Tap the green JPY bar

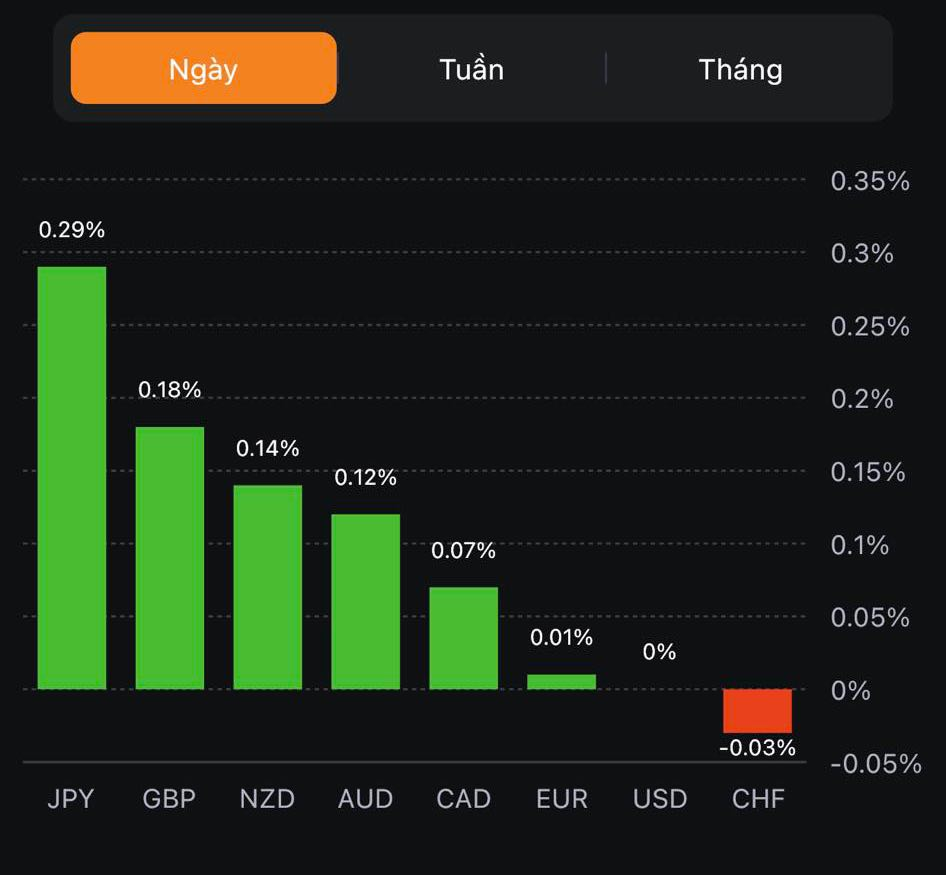pyautogui.click(x=72, y=478)
